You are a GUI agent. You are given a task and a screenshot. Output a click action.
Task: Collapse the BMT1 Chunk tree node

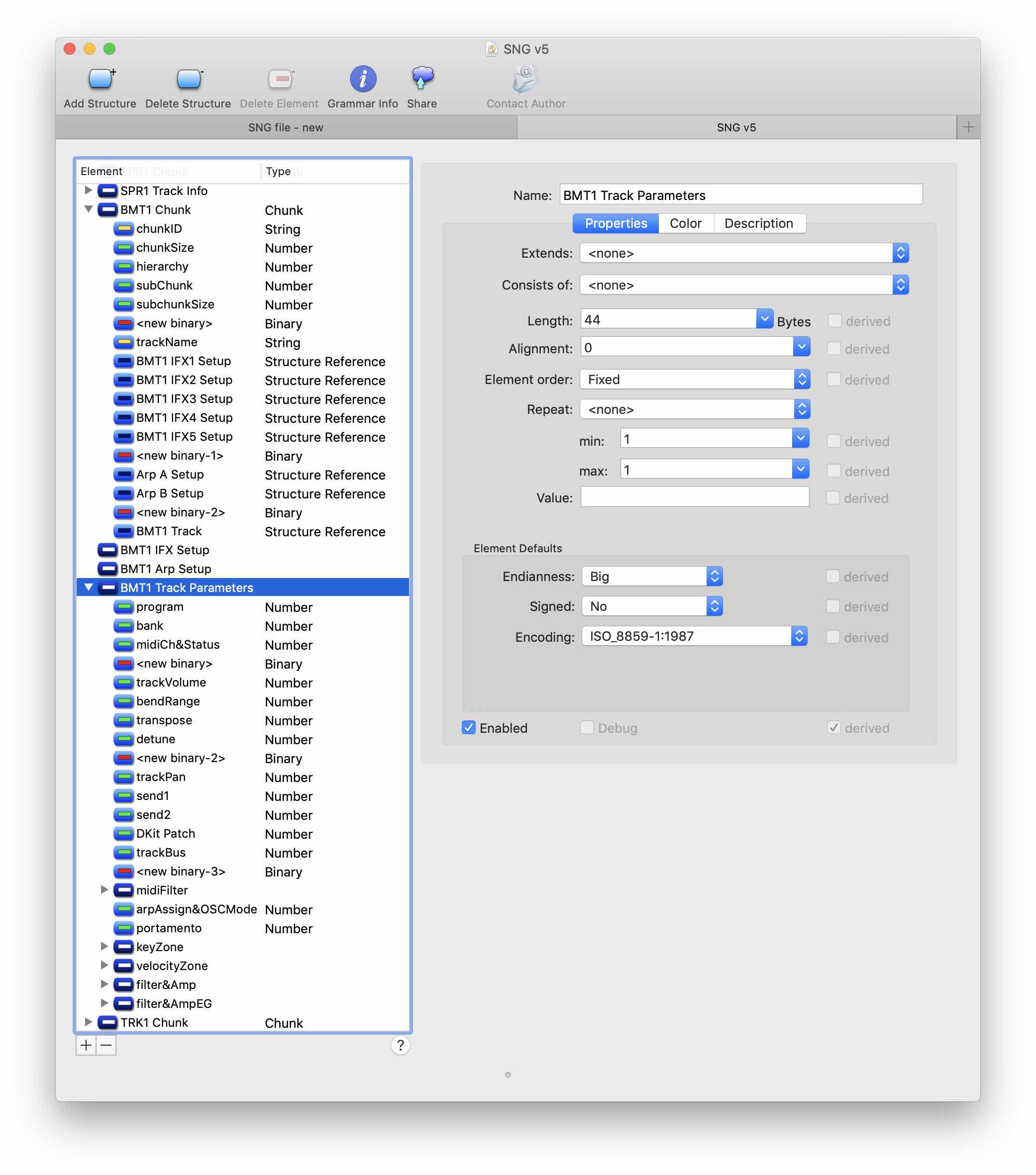tap(89, 209)
